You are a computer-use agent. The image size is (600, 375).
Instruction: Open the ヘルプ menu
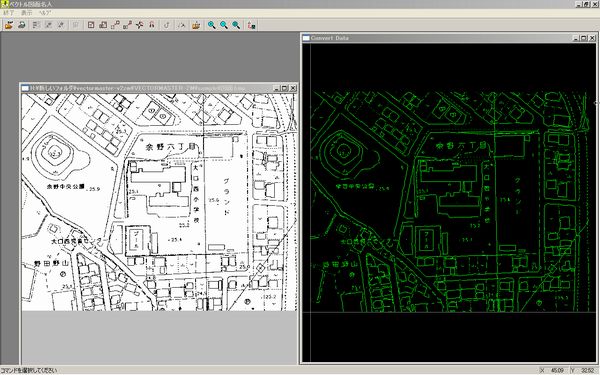pos(45,13)
